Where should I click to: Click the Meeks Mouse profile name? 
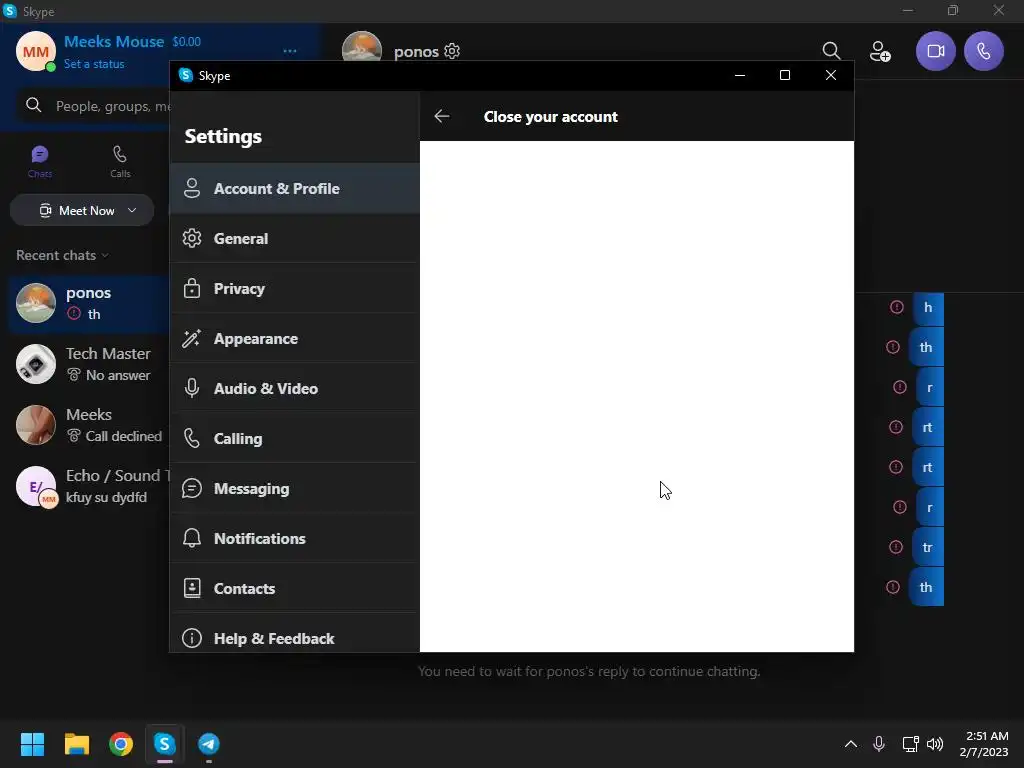(x=114, y=42)
